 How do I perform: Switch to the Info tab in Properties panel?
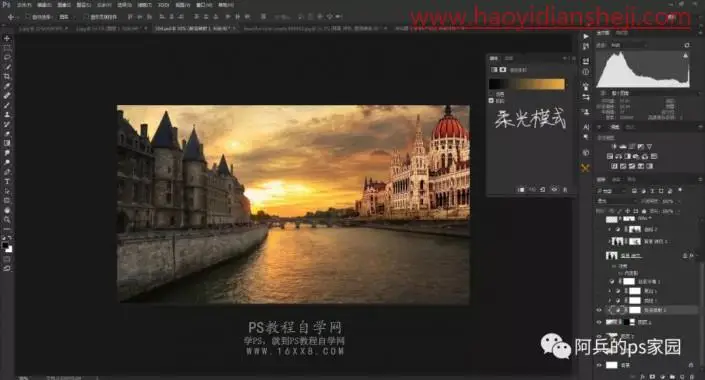509,58
